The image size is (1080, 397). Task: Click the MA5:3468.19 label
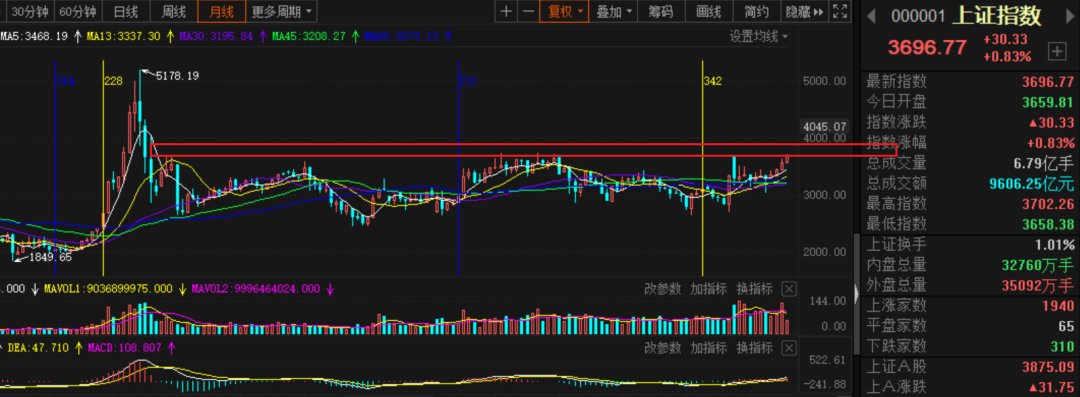tap(34, 36)
